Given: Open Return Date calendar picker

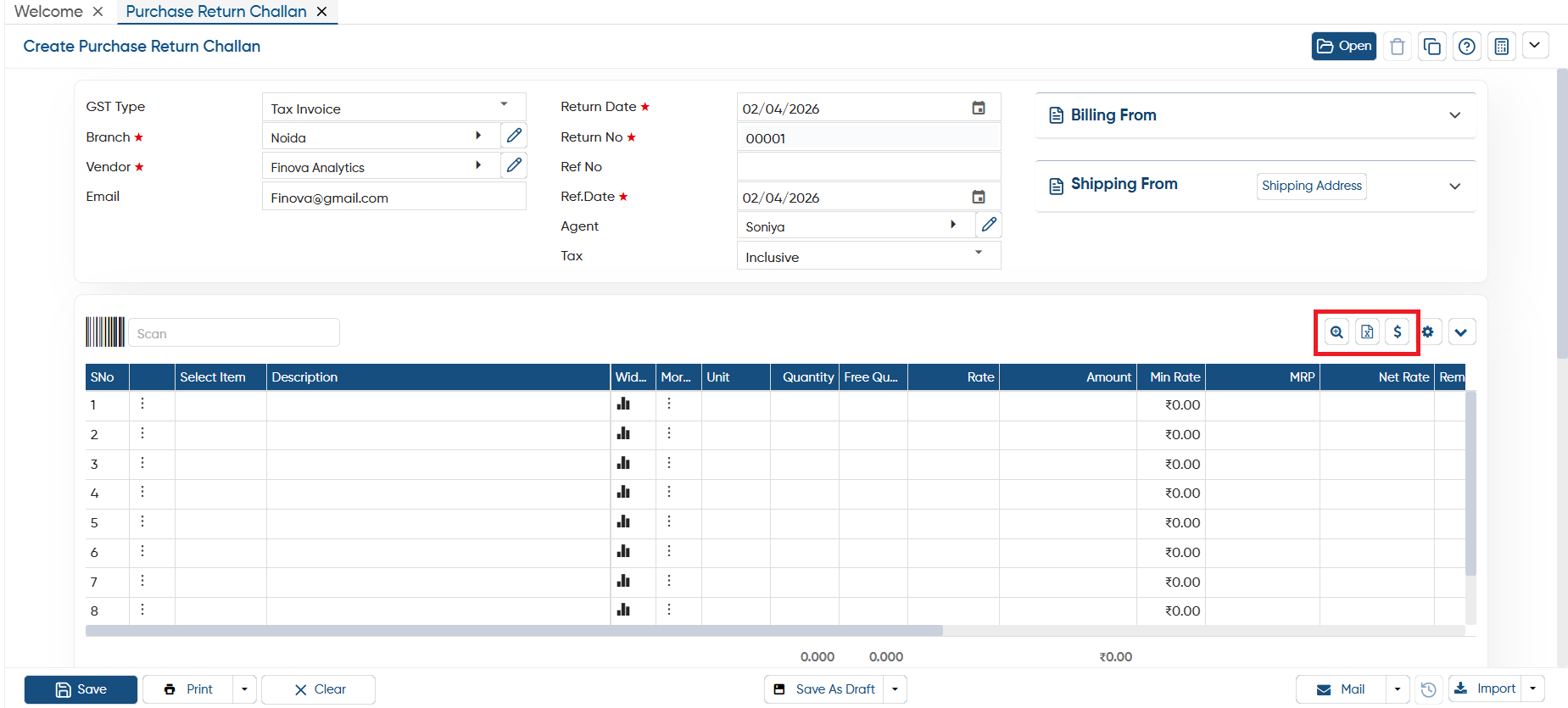Looking at the screenshot, I should click(978, 108).
